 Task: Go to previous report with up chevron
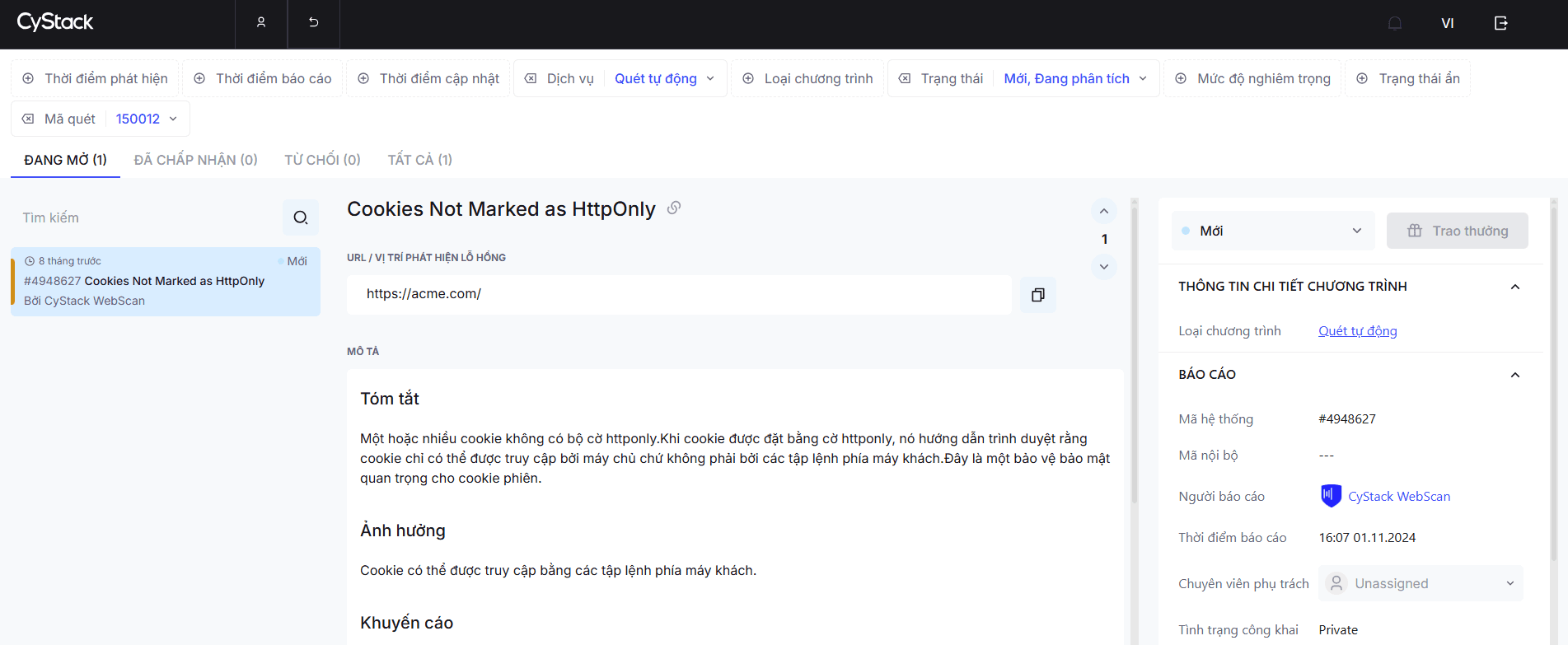click(1104, 212)
